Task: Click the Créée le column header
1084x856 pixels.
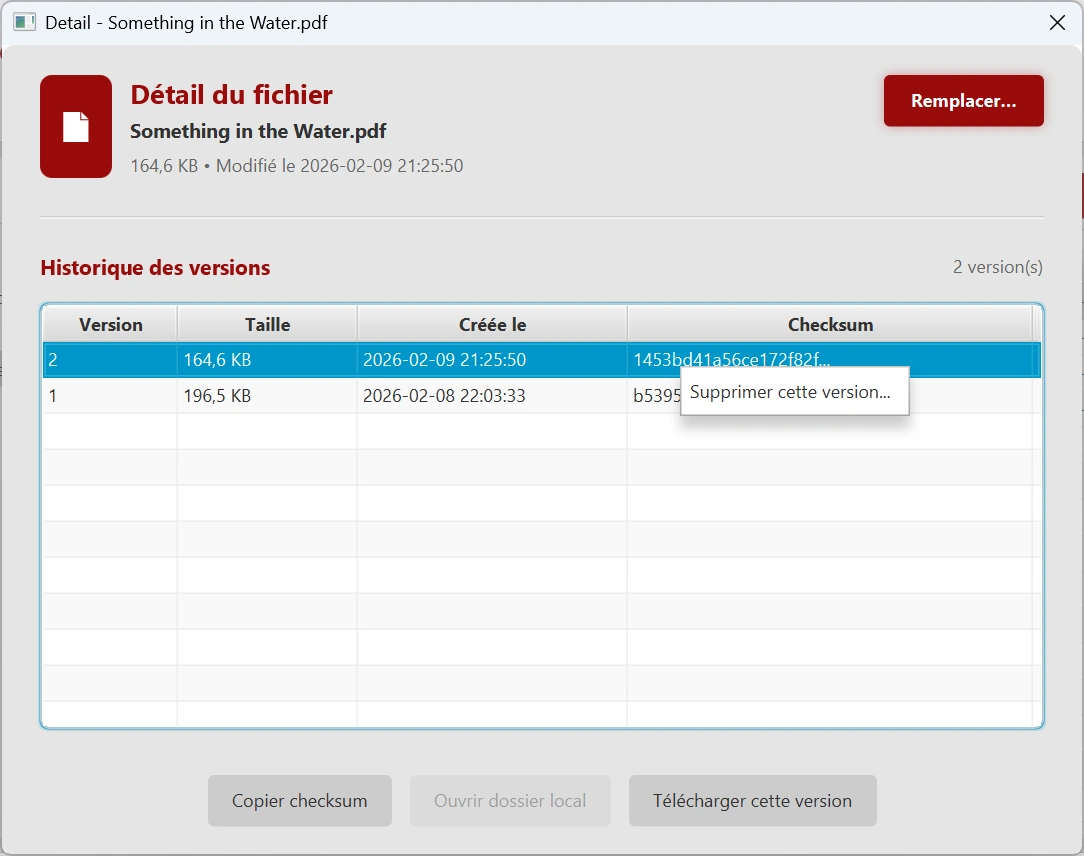Action: point(491,324)
